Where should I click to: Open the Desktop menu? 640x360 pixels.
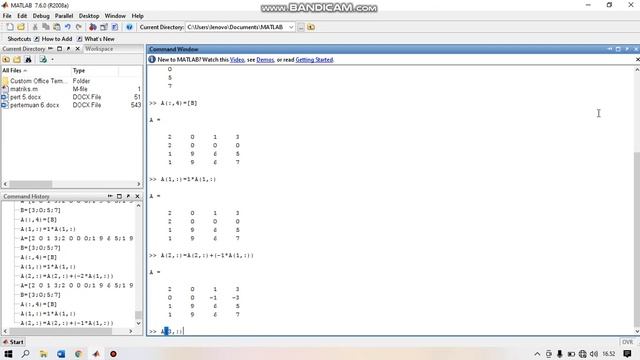coord(89,16)
